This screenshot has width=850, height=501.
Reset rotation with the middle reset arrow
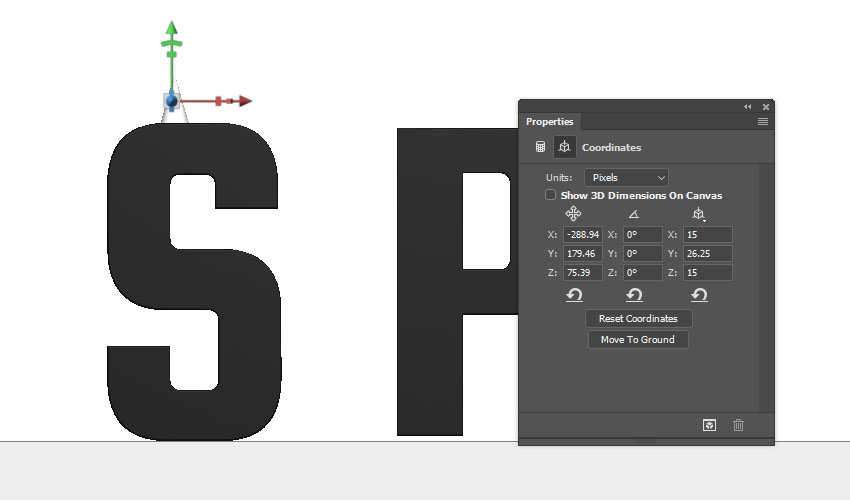(x=634, y=295)
